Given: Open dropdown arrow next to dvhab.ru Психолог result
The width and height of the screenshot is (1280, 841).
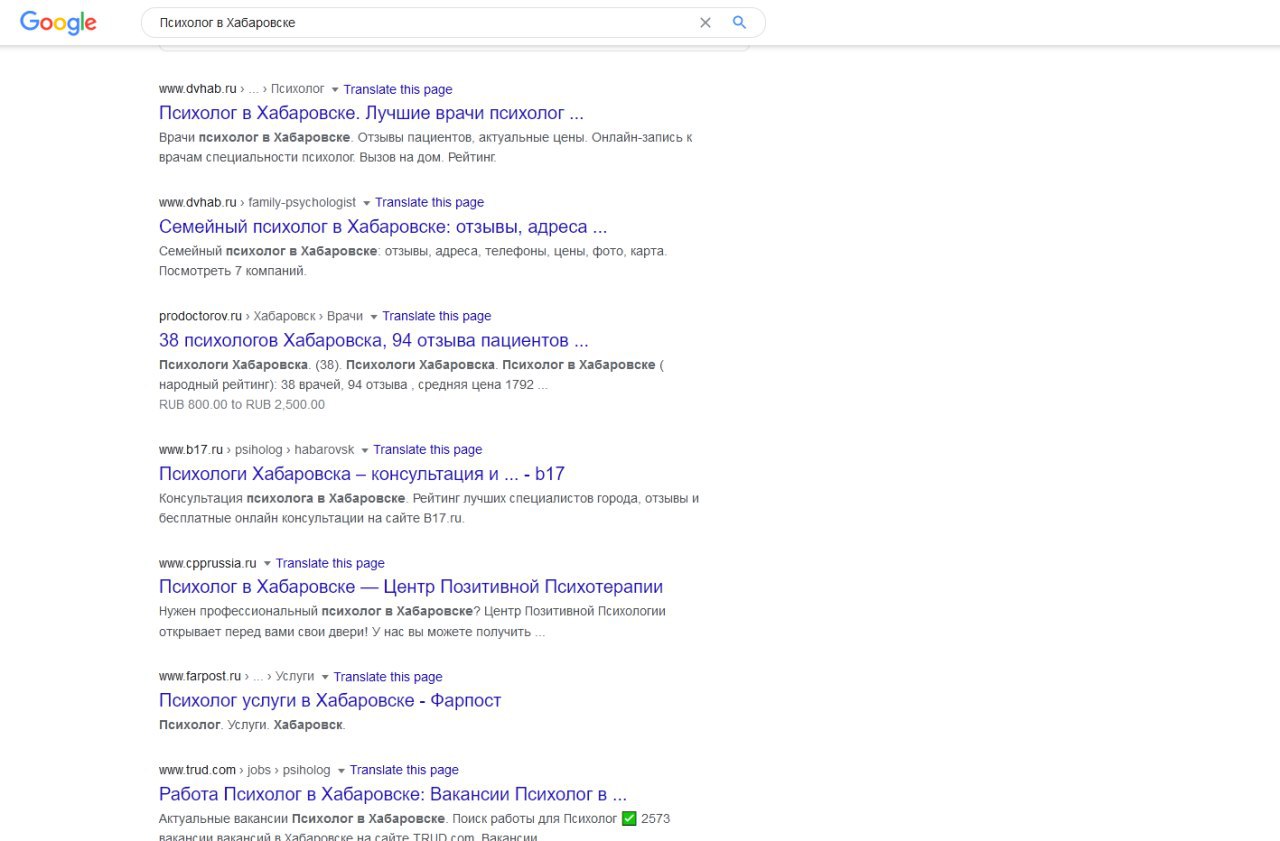Looking at the screenshot, I should click(335, 90).
